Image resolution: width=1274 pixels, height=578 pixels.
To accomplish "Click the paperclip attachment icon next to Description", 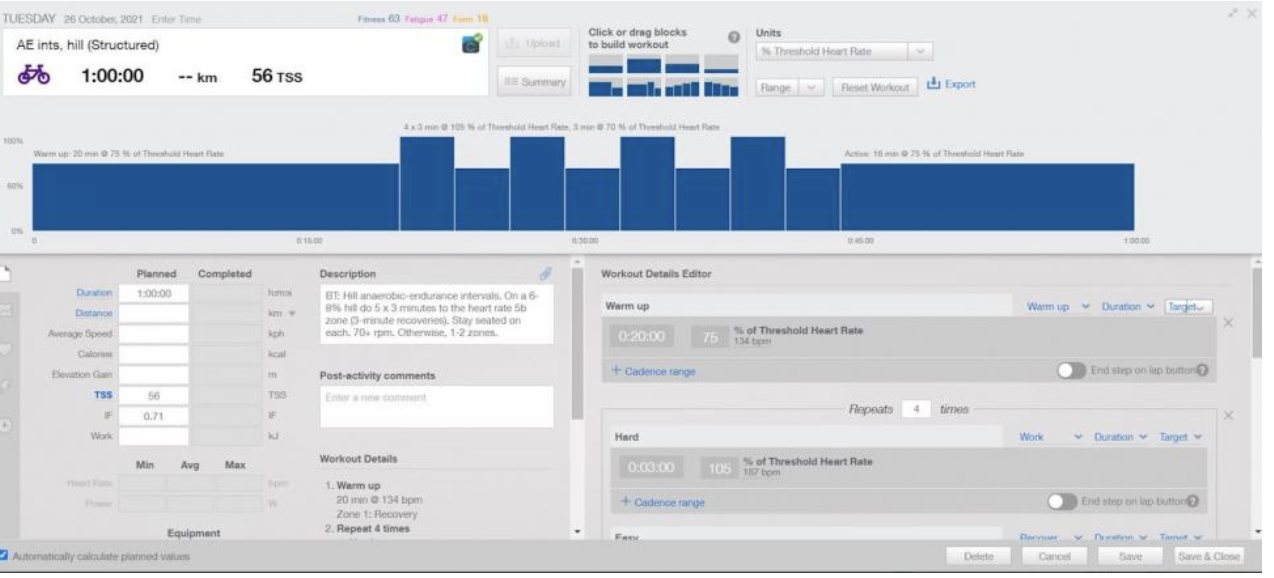I will pos(546,273).
